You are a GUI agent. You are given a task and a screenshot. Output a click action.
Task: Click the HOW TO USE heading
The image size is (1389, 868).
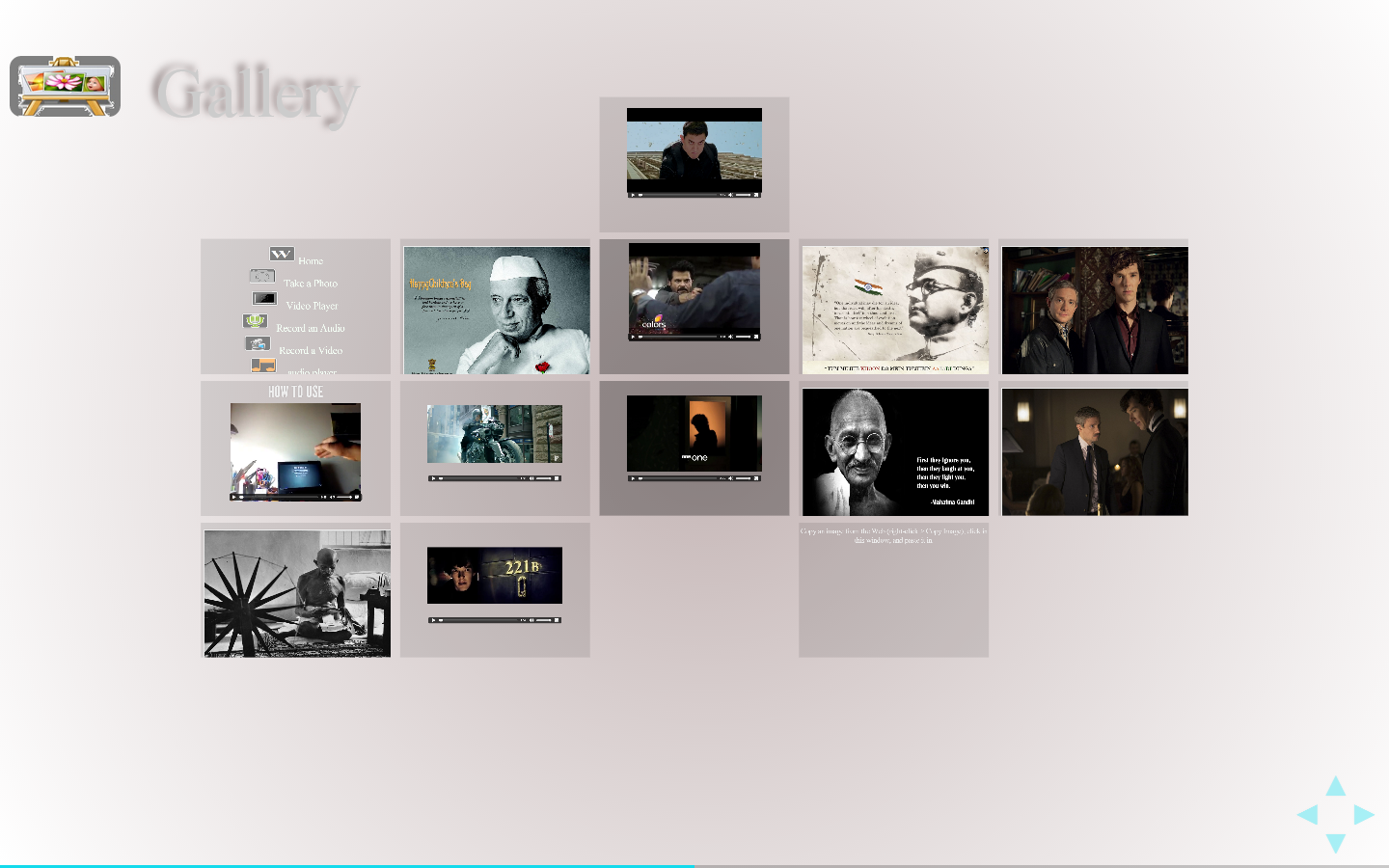click(x=295, y=392)
